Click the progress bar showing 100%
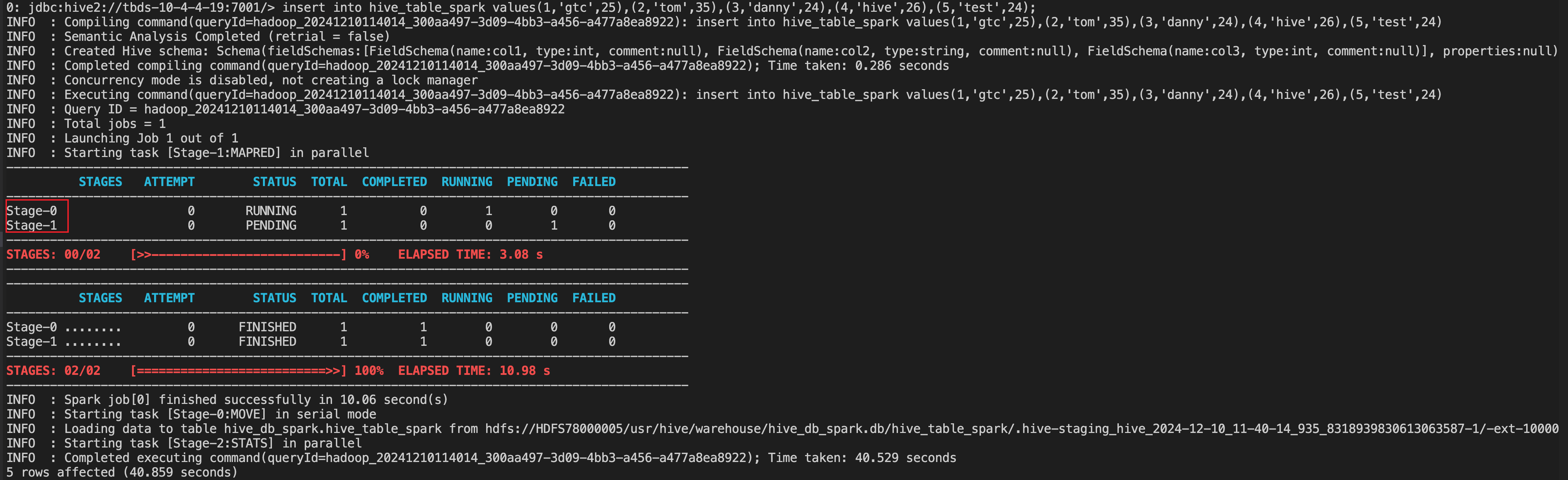This screenshot has height=480, width=1568. 239,371
